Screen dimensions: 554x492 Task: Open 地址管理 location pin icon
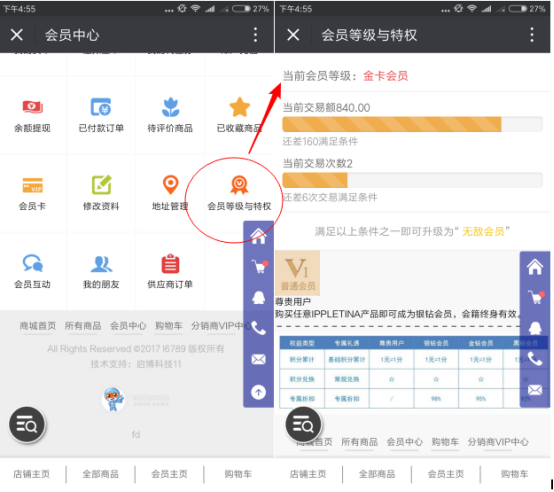click(x=170, y=184)
